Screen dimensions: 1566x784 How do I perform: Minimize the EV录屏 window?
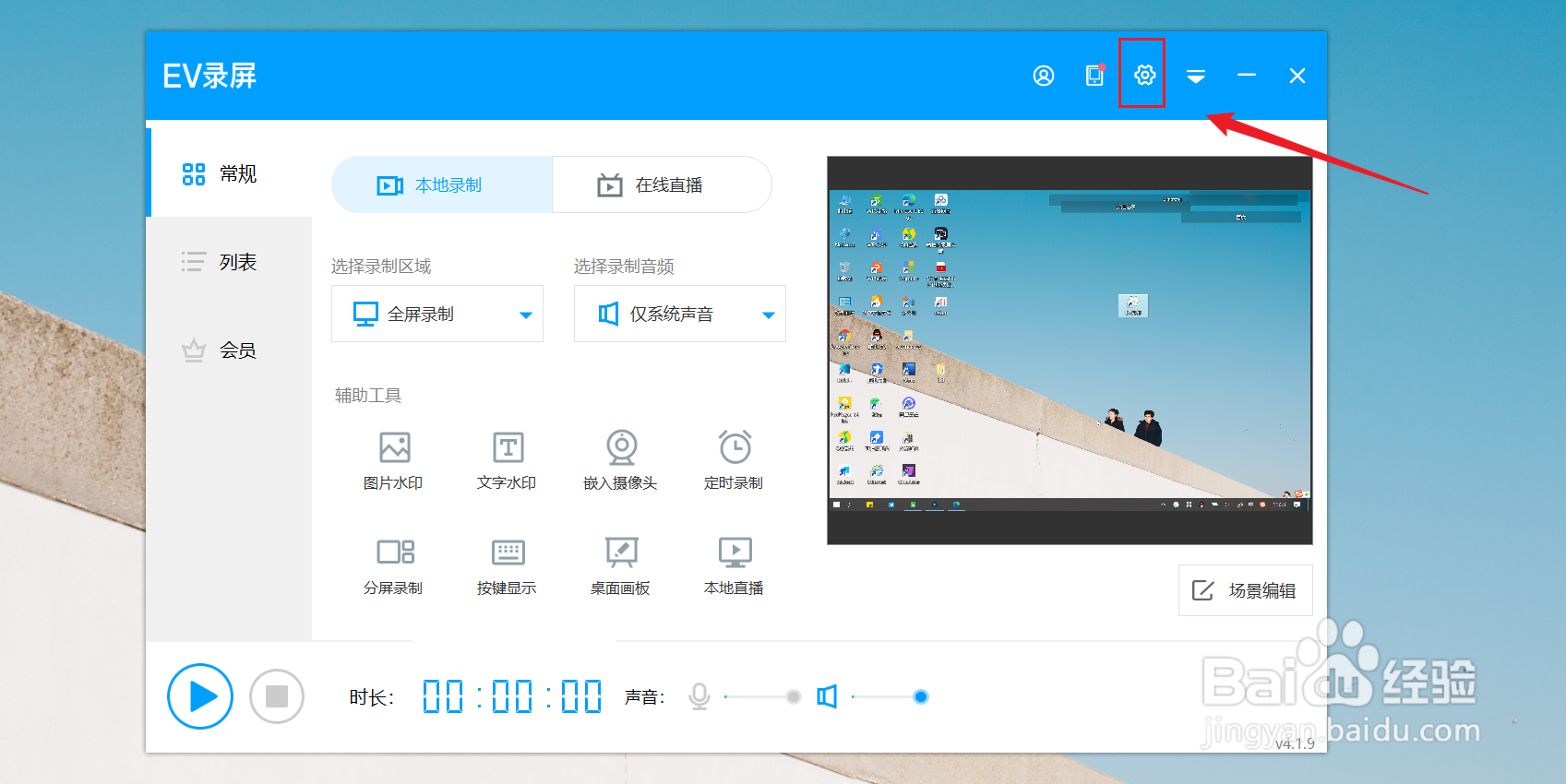point(1247,75)
